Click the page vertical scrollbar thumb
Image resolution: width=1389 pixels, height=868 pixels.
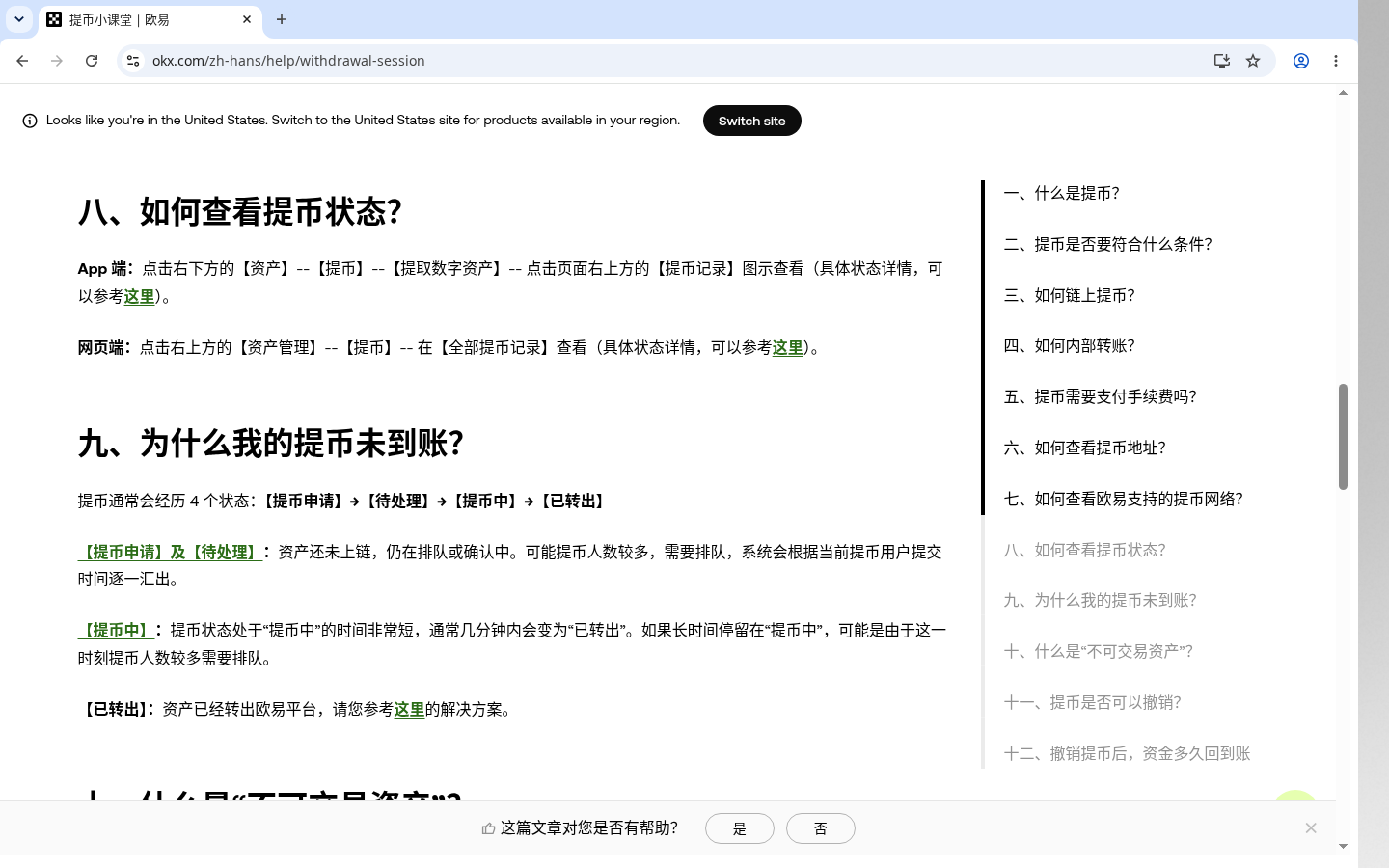(x=1343, y=437)
